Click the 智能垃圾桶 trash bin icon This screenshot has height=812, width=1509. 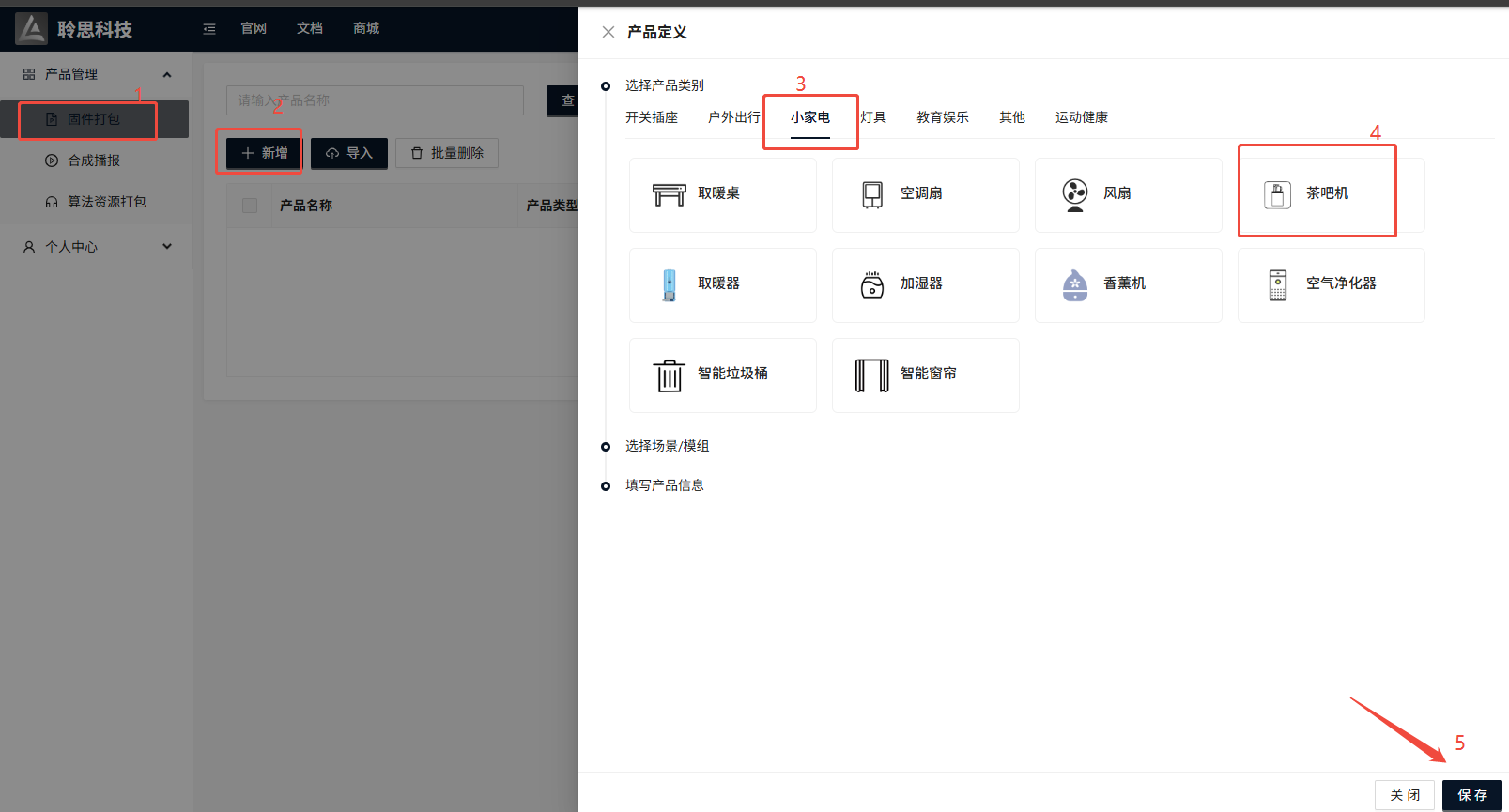click(670, 375)
